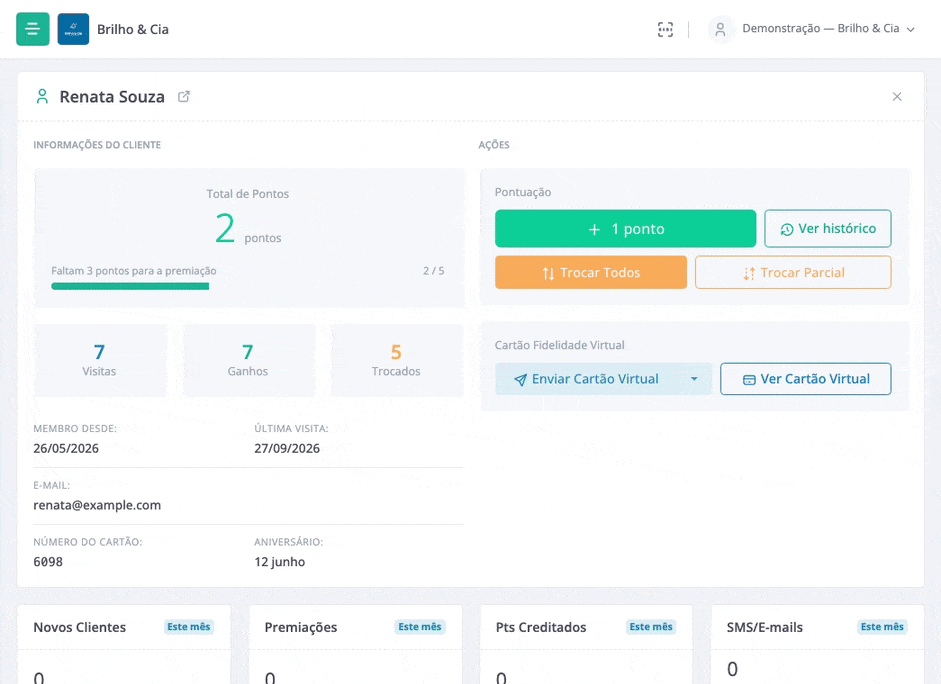Click Ver histórico button

828,229
